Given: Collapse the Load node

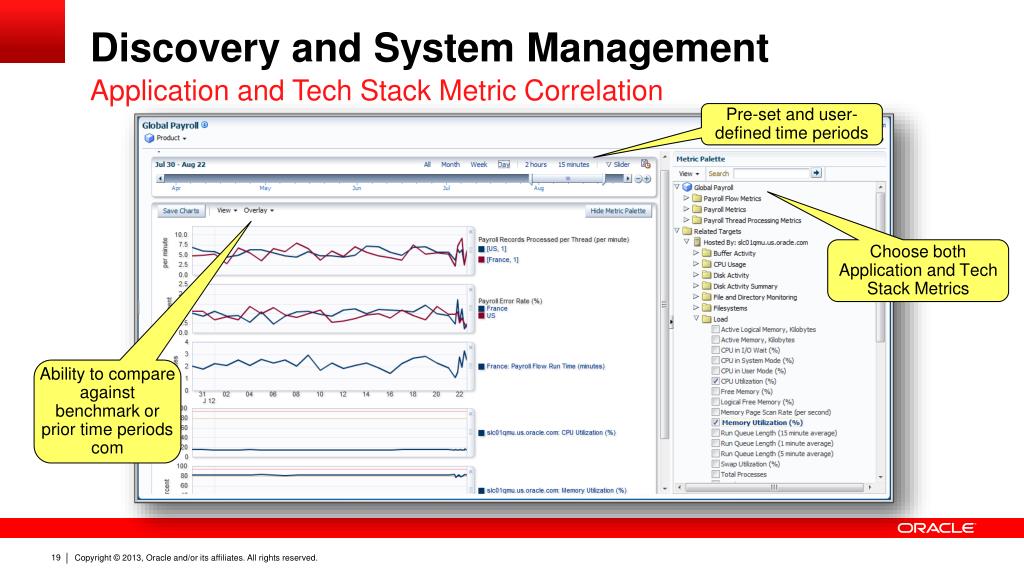Looking at the screenshot, I should [696, 319].
